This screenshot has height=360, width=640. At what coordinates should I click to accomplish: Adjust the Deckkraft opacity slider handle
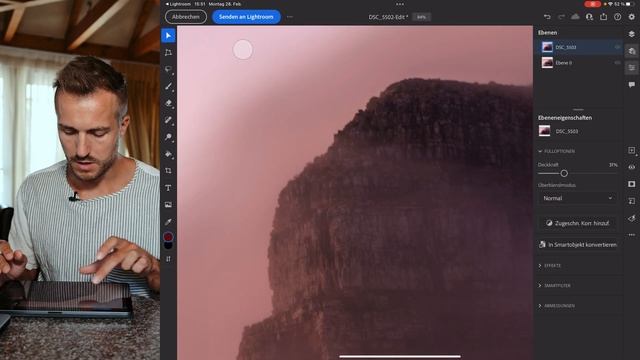(x=564, y=173)
